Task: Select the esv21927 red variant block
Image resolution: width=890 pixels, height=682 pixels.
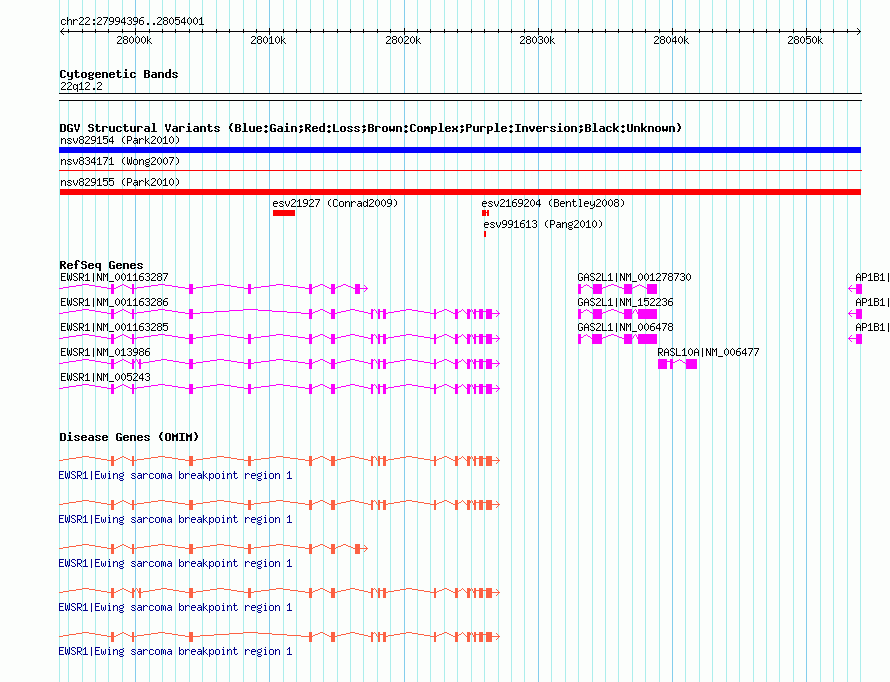Action: click(284, 213)
